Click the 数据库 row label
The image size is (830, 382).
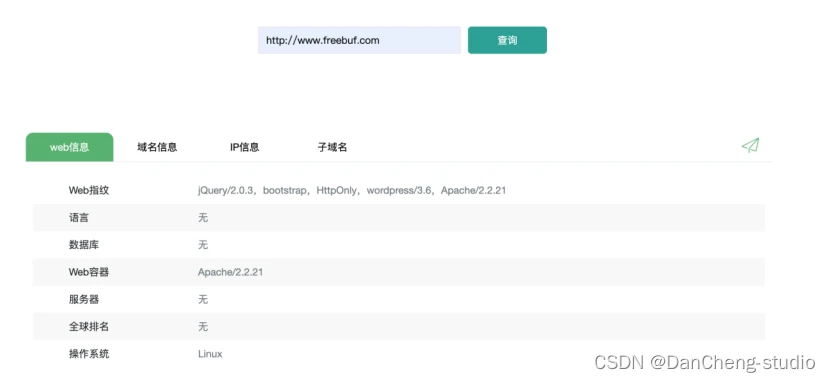pos(84,245)
